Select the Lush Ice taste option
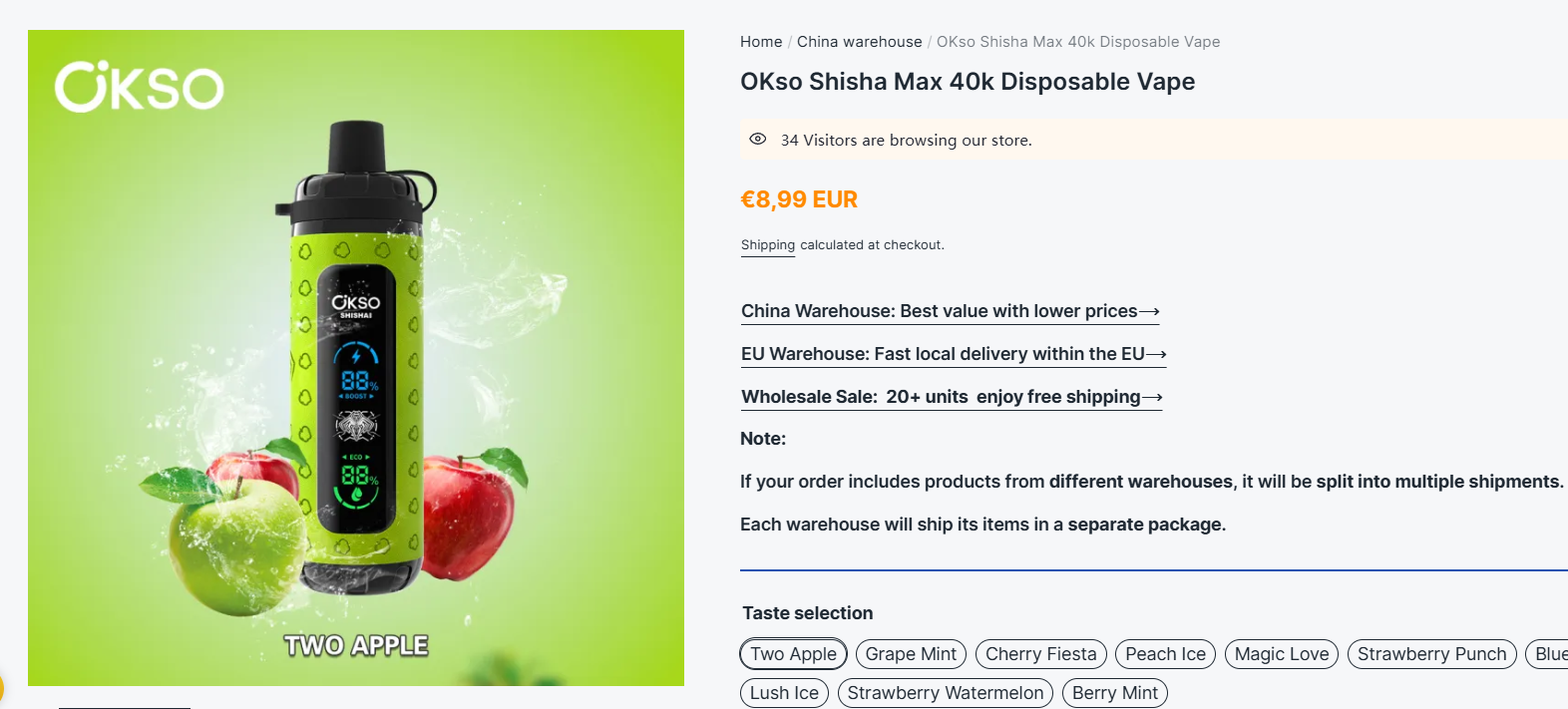The width and height of the screenshot is (1568, 709). pyautogui.click(x=784, y=693)
